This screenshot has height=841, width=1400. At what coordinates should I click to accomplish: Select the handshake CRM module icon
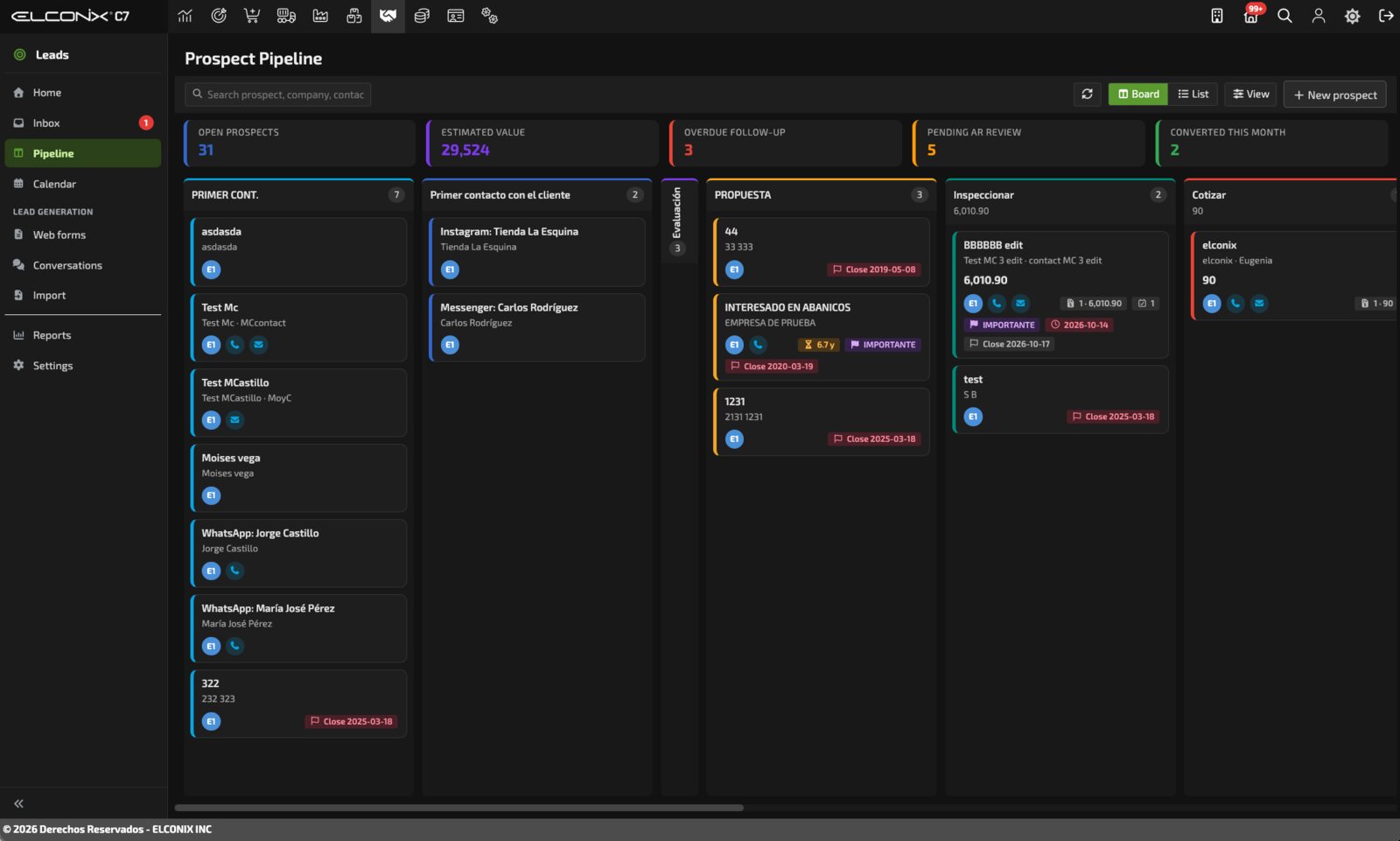click(388, 16)
